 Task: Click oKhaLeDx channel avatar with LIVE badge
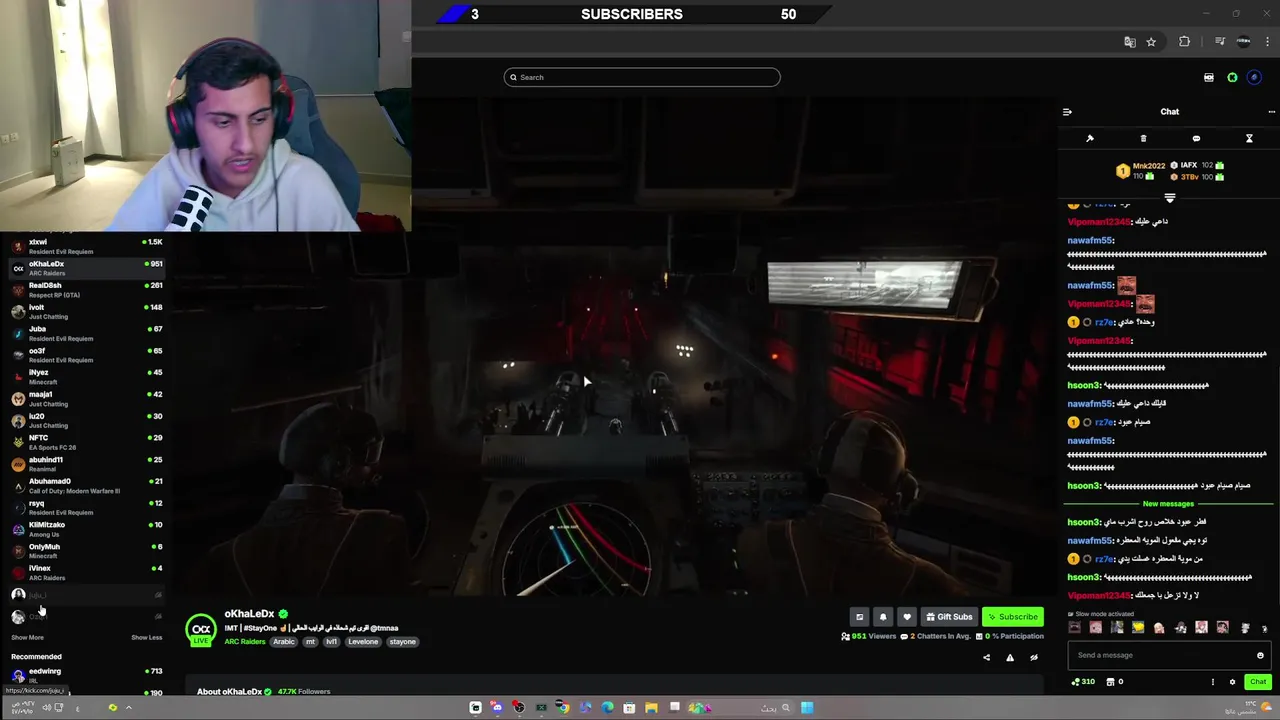(201, 630)
